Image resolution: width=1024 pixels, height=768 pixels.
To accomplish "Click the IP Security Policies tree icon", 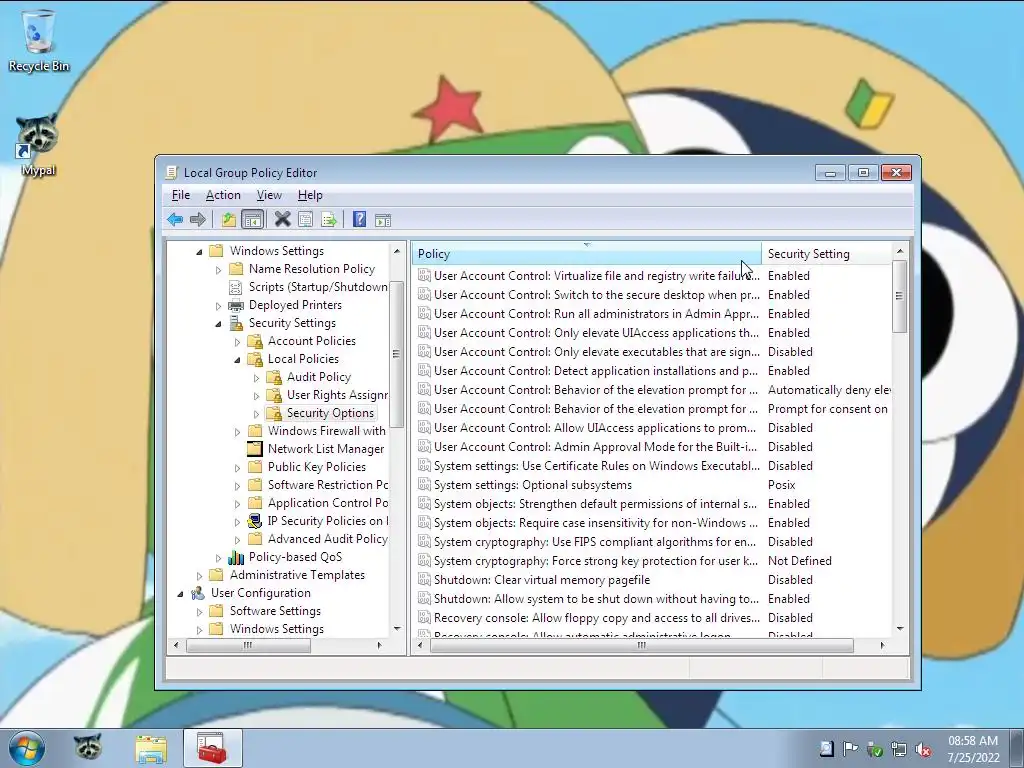I will pos(255,521).
